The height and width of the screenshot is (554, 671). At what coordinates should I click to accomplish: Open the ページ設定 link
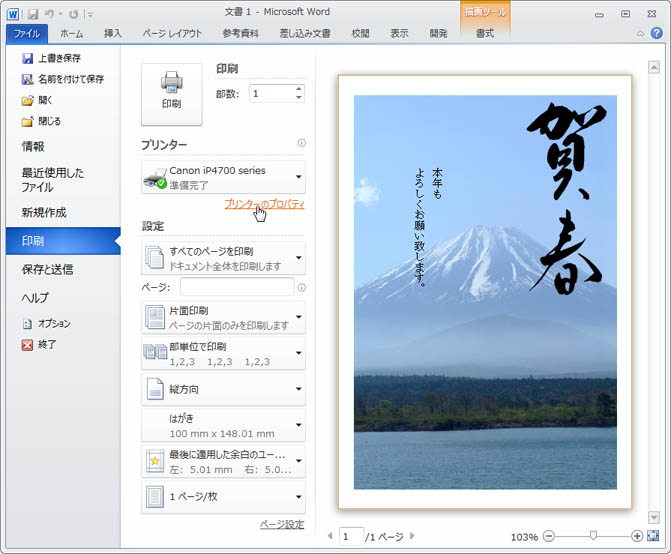281,524
